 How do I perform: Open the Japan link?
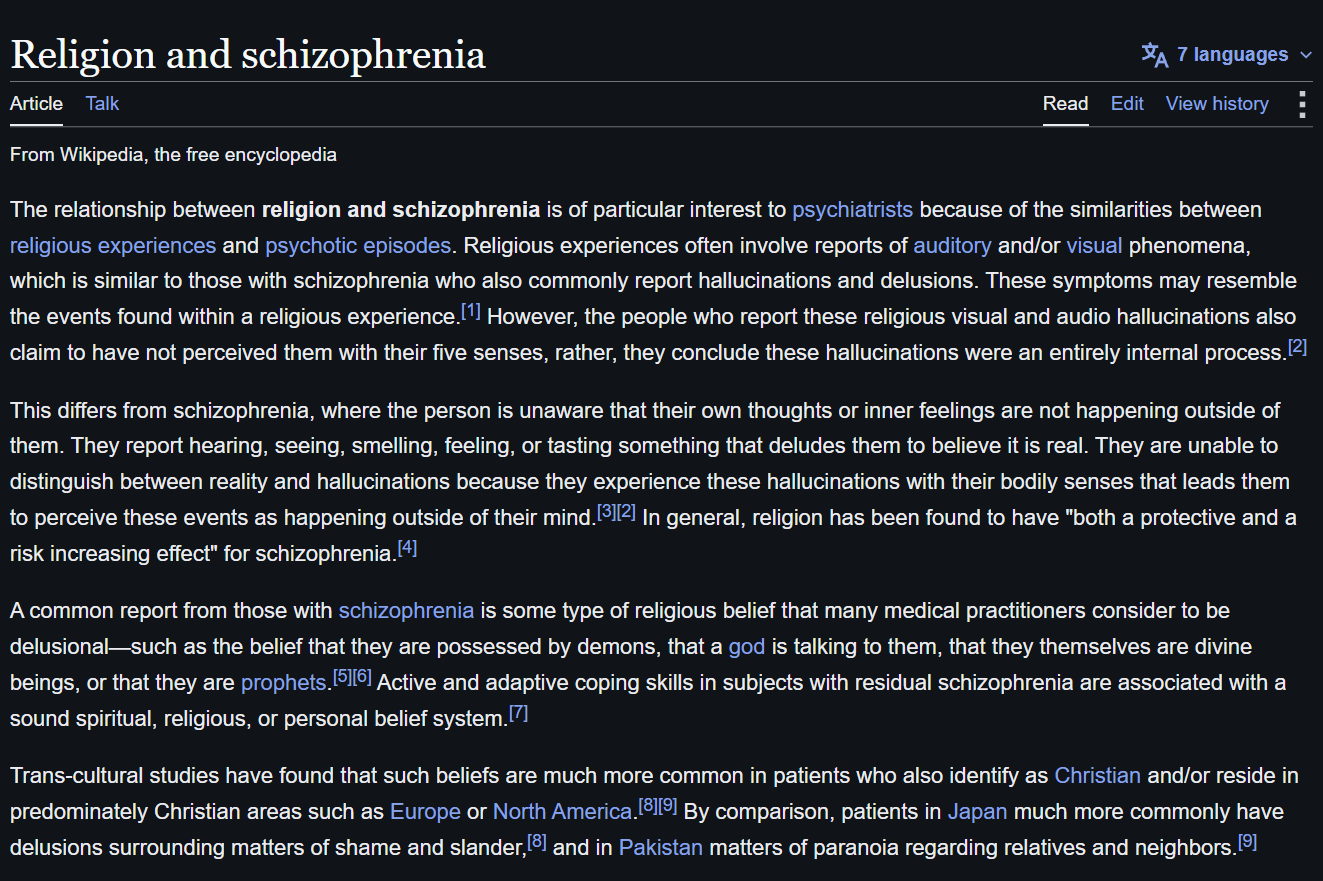click(x=977, y=812)
